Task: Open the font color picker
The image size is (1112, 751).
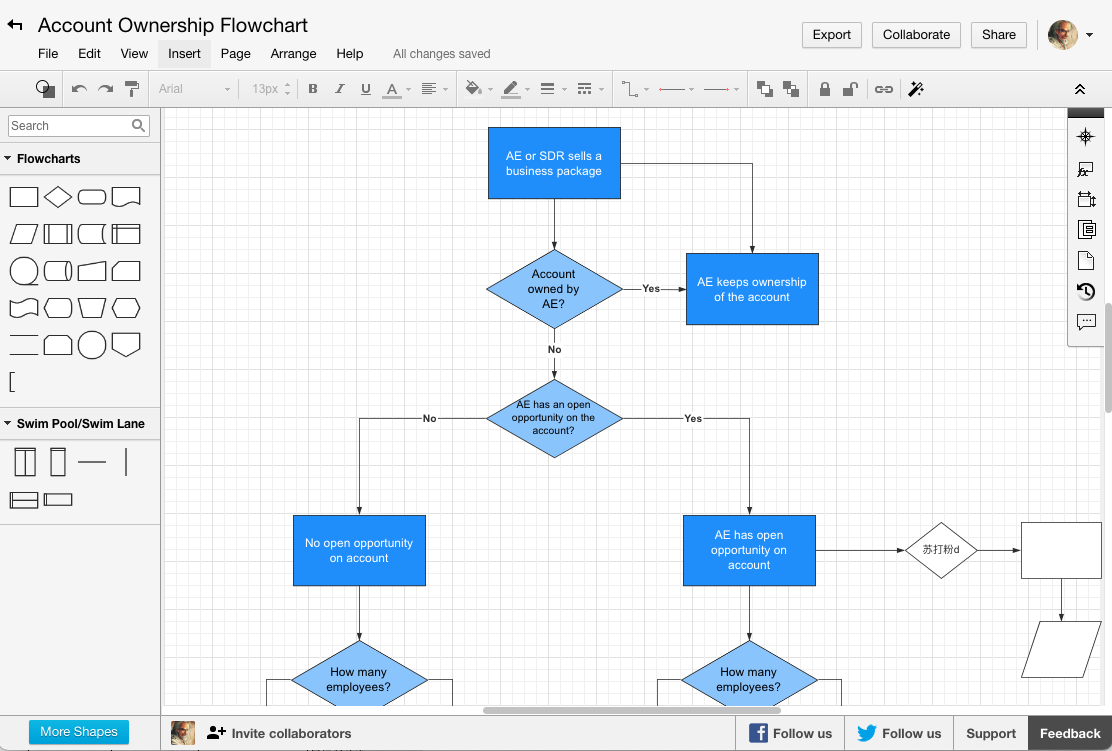Action: point(393,89)
